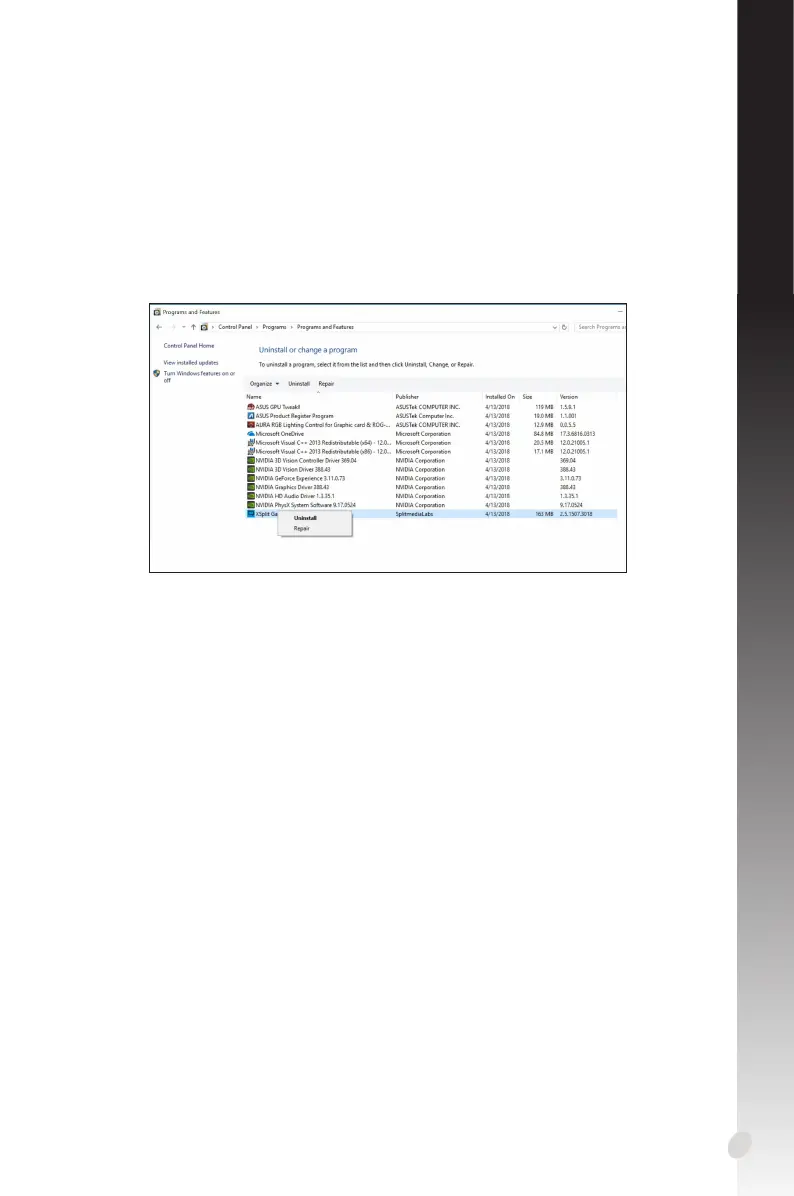Click the AURA RGB Lighting Control icon

[x=251, y=425]
